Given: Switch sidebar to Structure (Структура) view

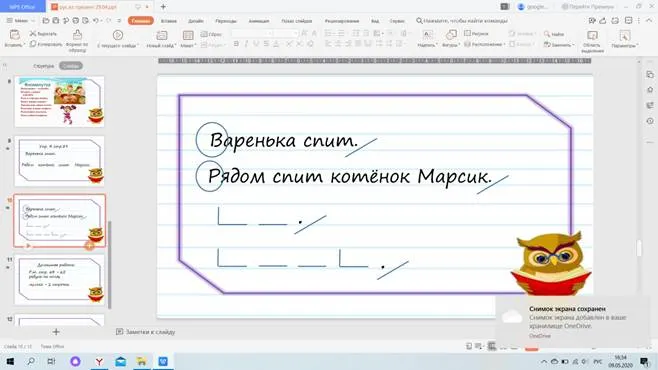Looking at the screenshot, I should pos(44,66).
